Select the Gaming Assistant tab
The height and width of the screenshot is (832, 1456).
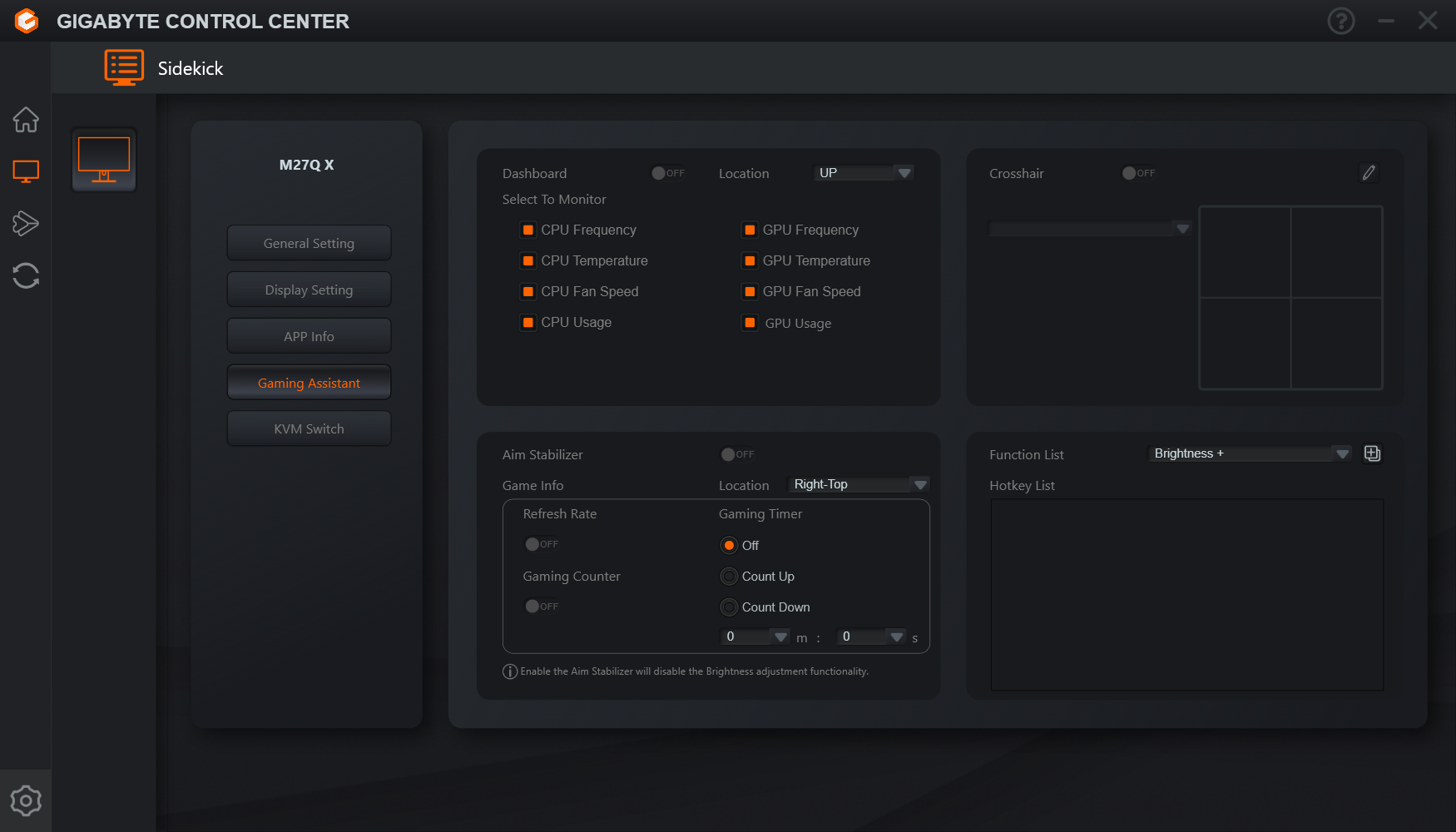point(309,383)
